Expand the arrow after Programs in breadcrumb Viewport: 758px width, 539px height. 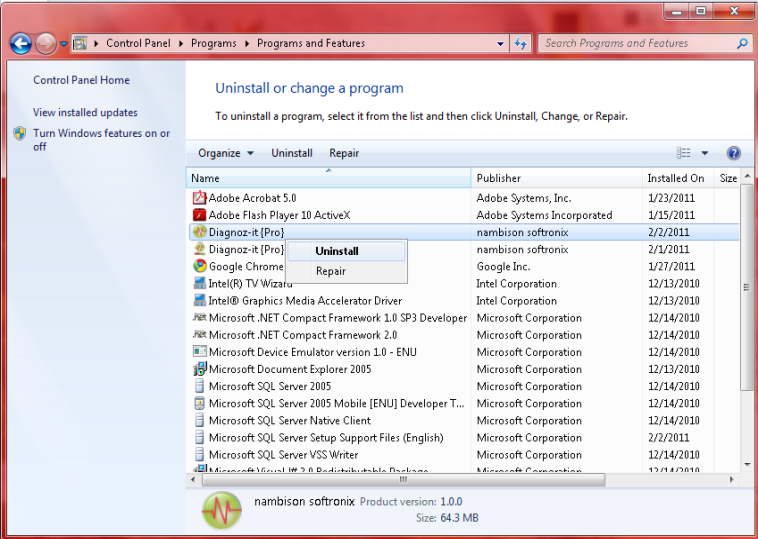(x=247, y=44)
